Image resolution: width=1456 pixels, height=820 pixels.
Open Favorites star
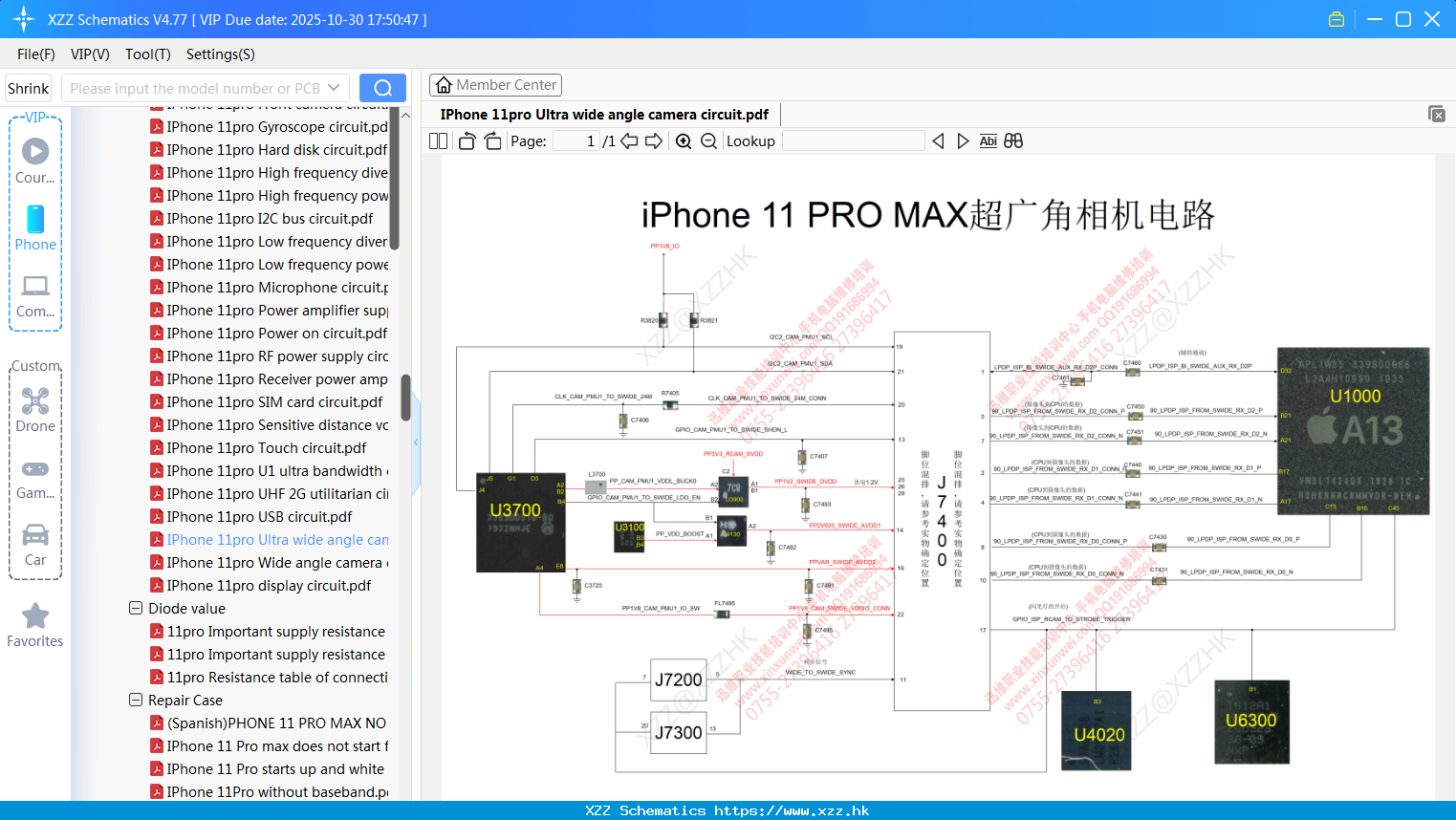pos(35,625)
